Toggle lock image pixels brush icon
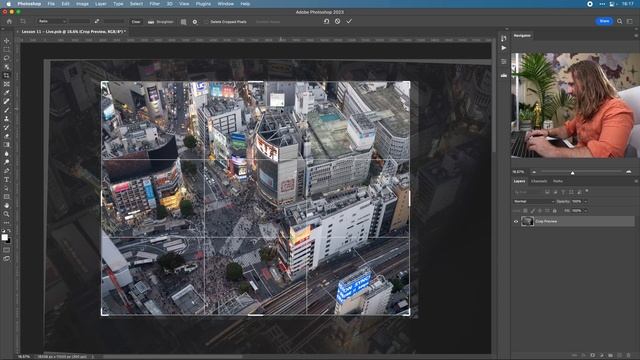Screen dimensions: 640x360 (533, 211)
